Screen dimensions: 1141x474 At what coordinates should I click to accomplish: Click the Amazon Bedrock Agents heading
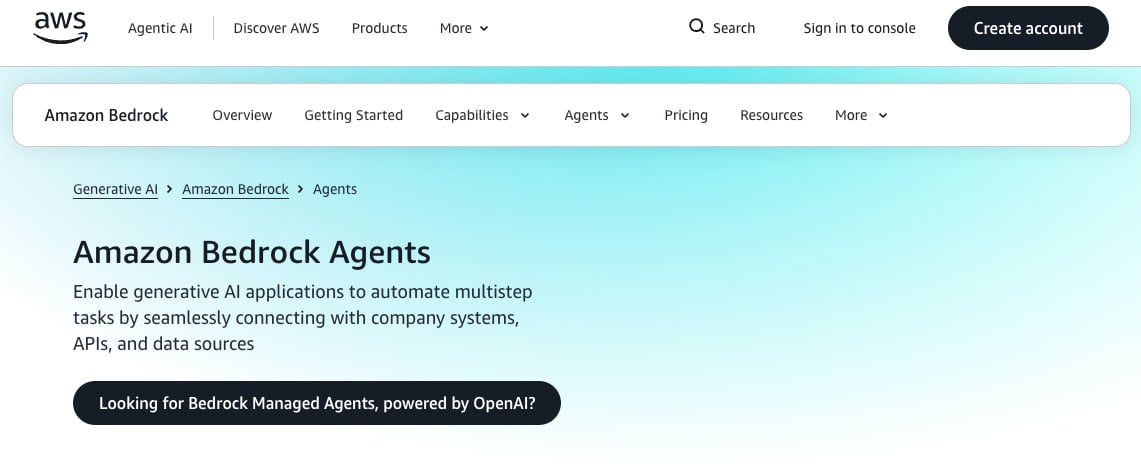tap(252, 253)
